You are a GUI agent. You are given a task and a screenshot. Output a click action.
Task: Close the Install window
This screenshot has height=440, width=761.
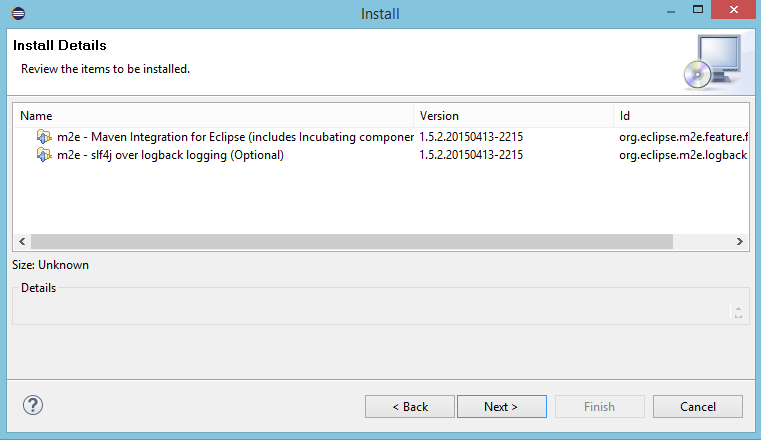point(734,9)
